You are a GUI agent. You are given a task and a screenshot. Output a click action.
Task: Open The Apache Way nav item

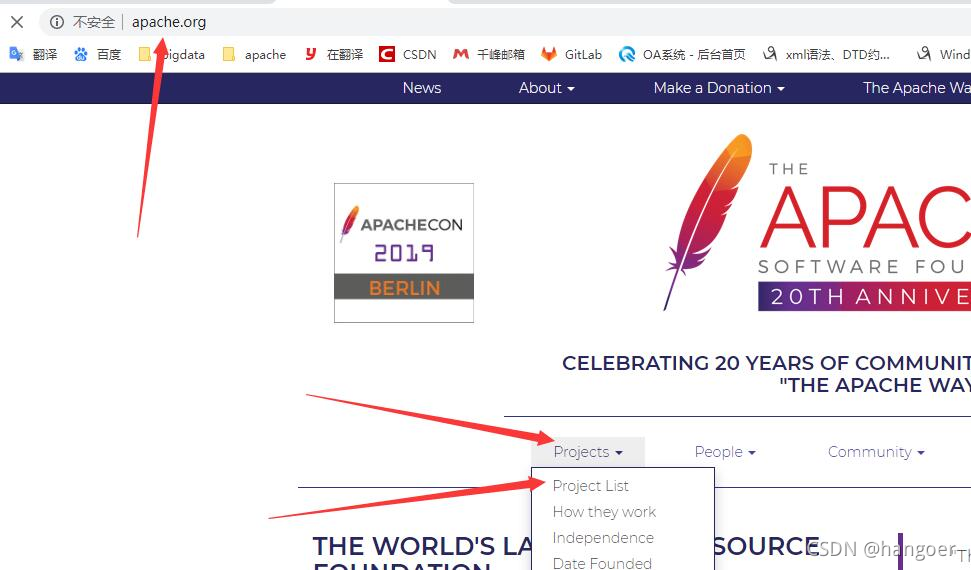click(917, 88)
